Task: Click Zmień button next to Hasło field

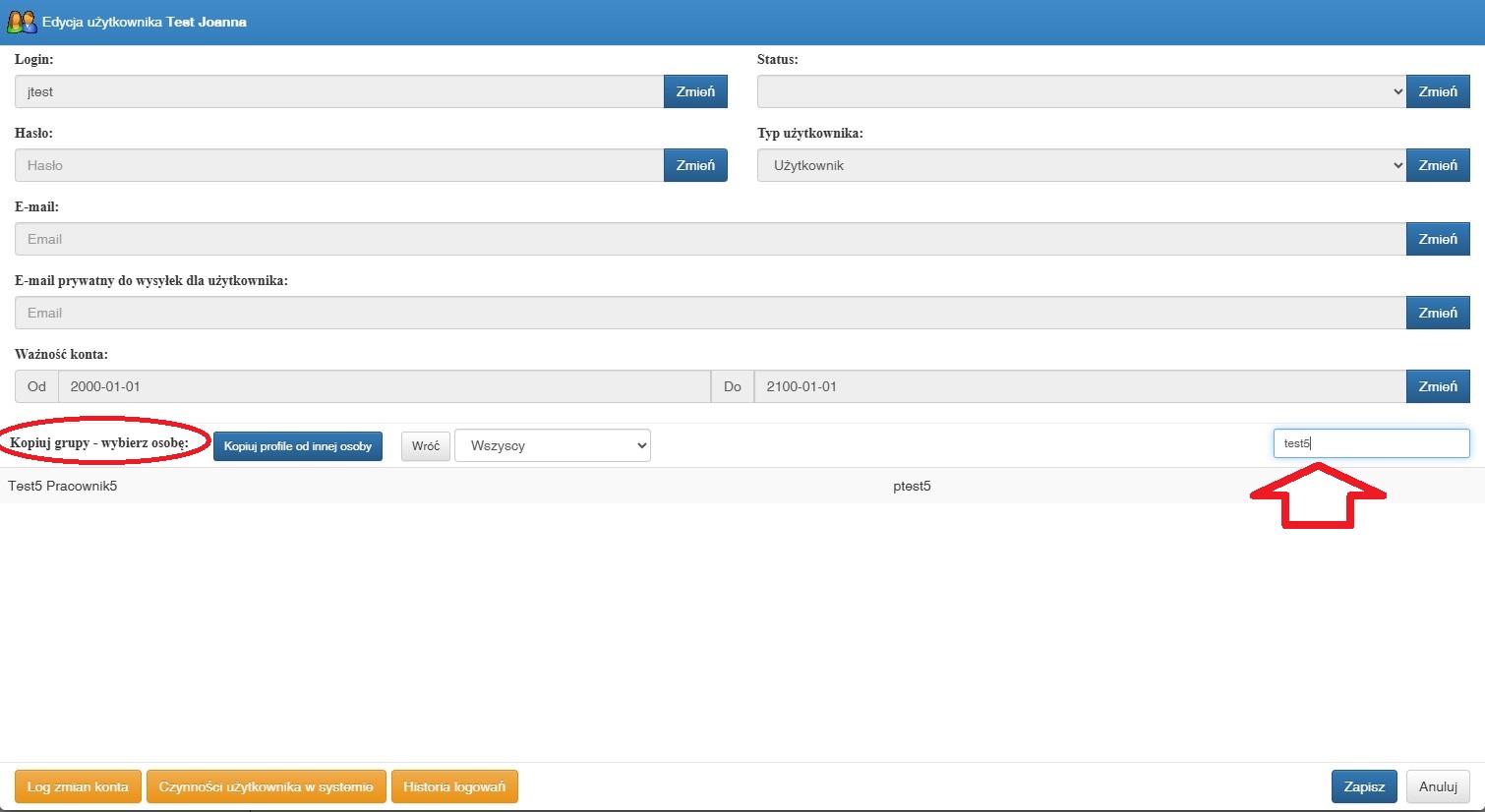Action: click(695, 165)
